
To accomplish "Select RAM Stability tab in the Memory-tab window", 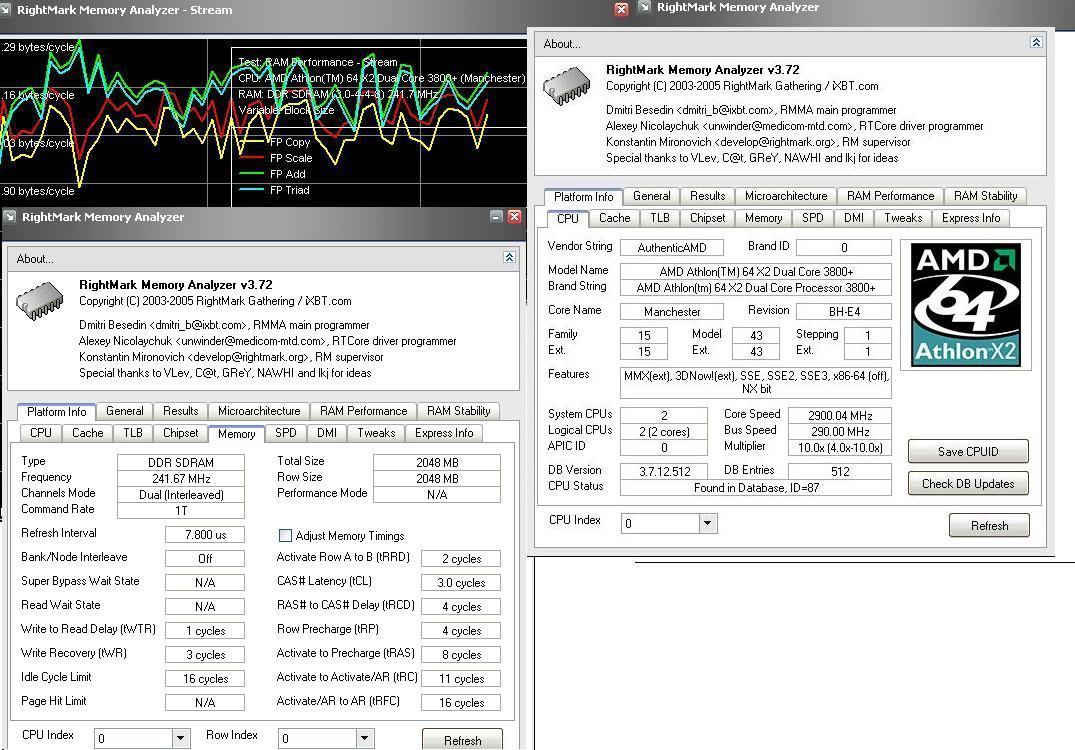I will tap(459, 411).
